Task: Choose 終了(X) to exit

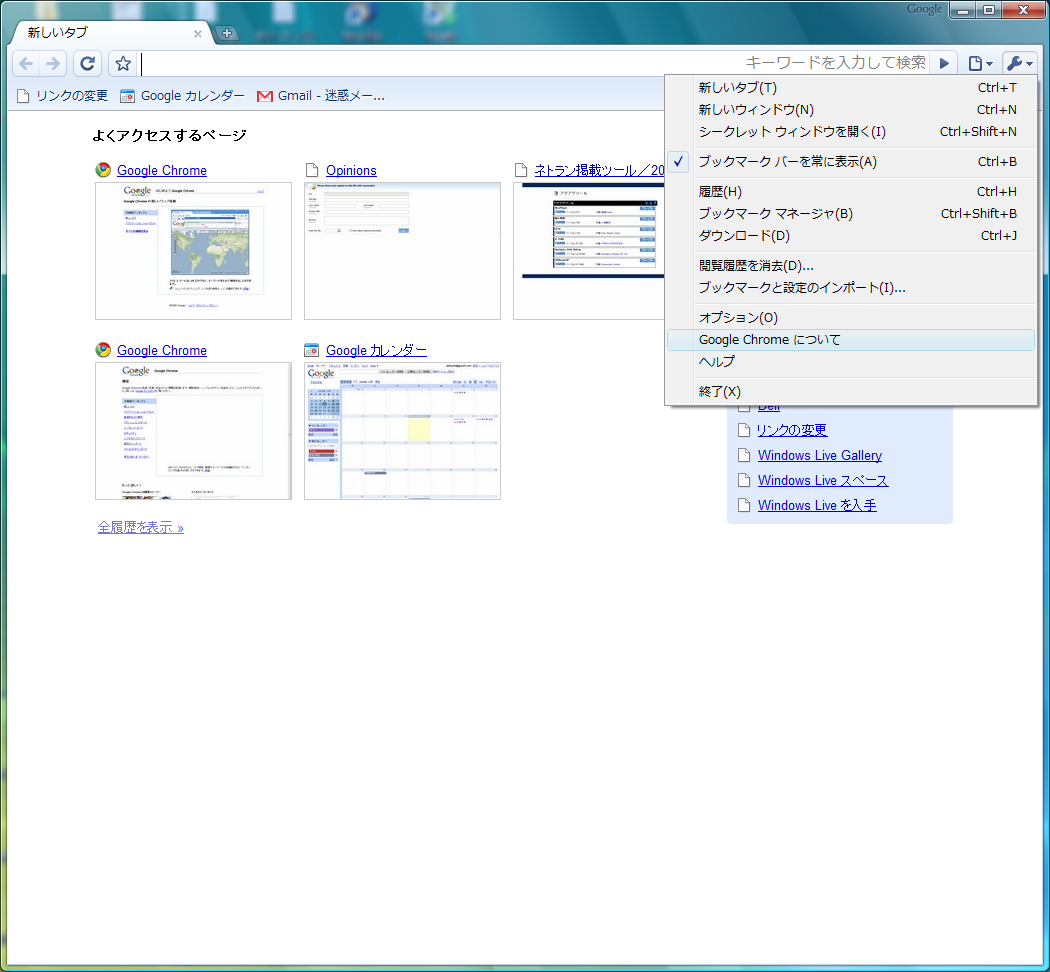Action: 850,392
